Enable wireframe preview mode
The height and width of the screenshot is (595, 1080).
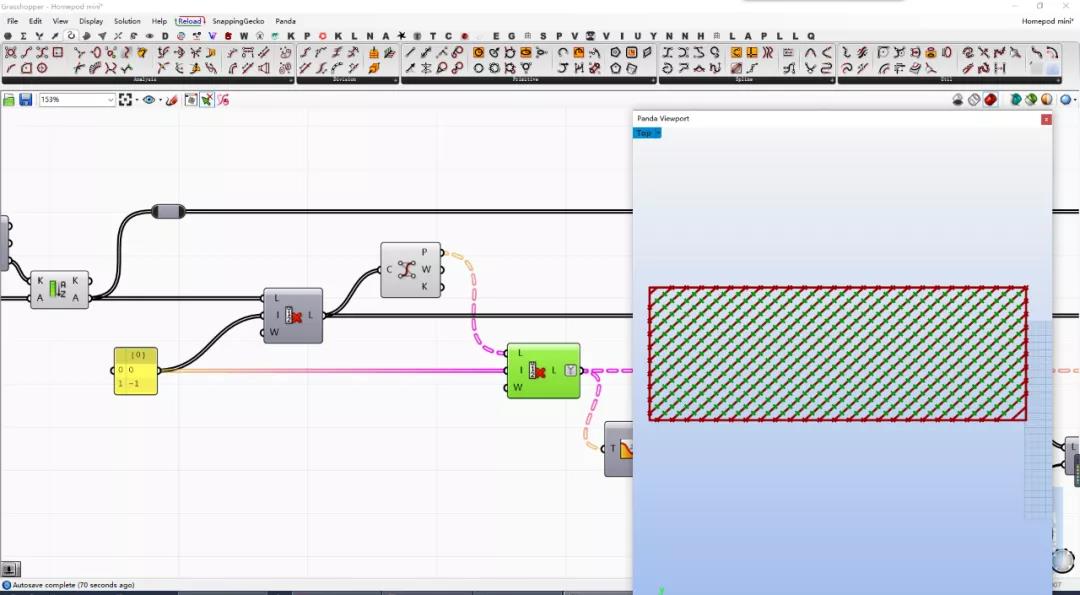973,100
